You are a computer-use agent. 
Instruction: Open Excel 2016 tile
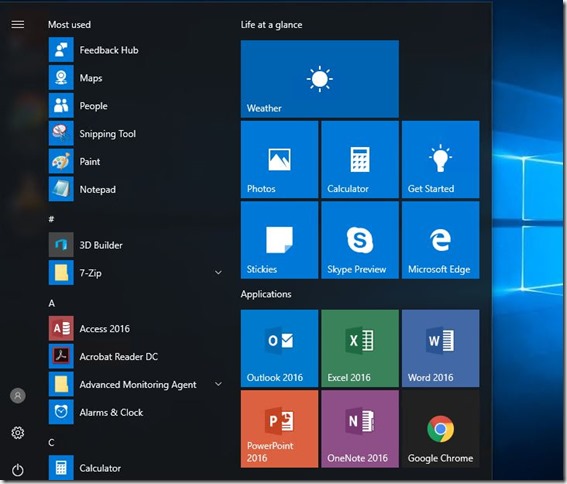click(x=360, y=348)
